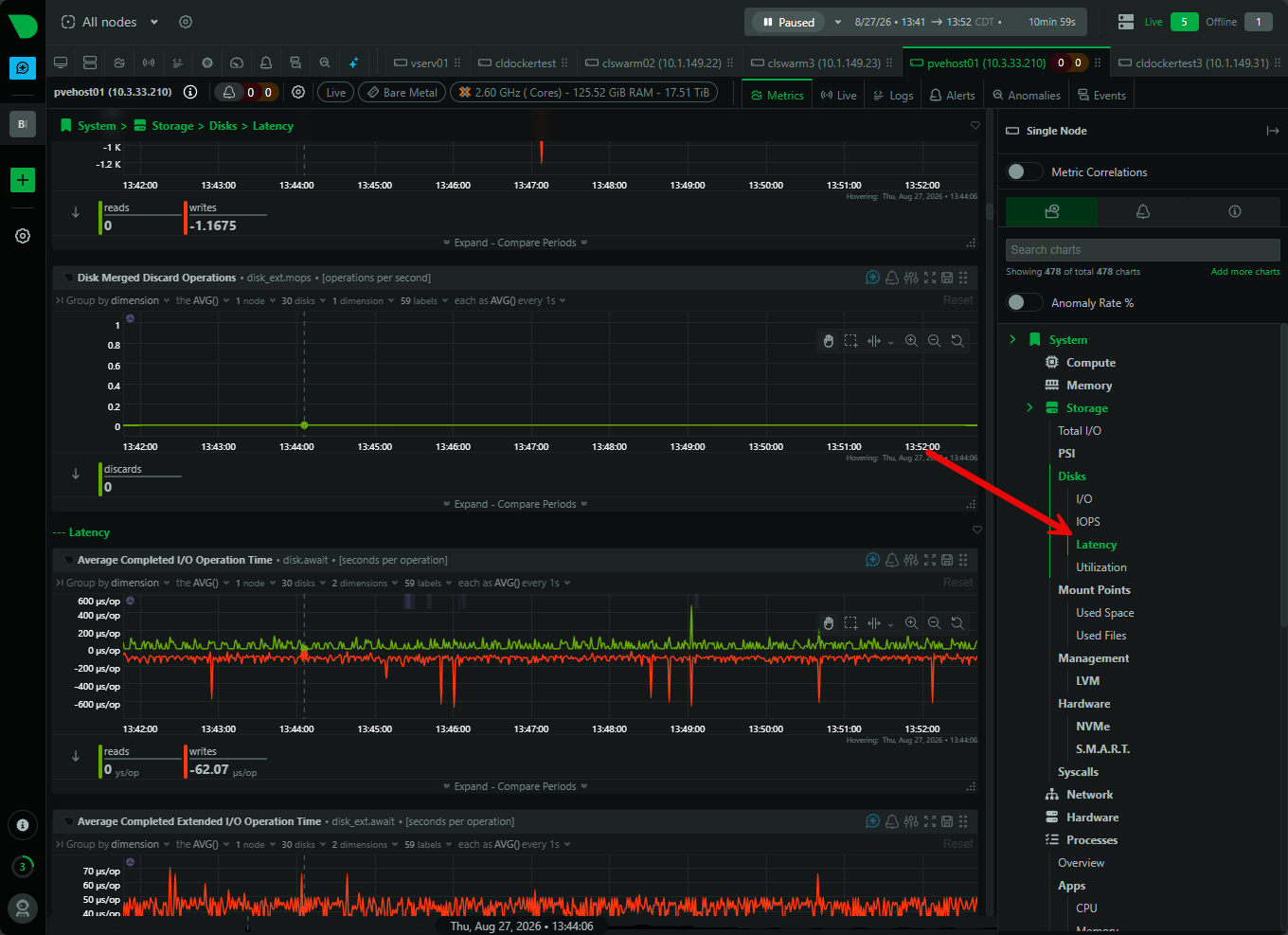Open the Alerts bell icon in top toolbar

[x=266, y=63]
